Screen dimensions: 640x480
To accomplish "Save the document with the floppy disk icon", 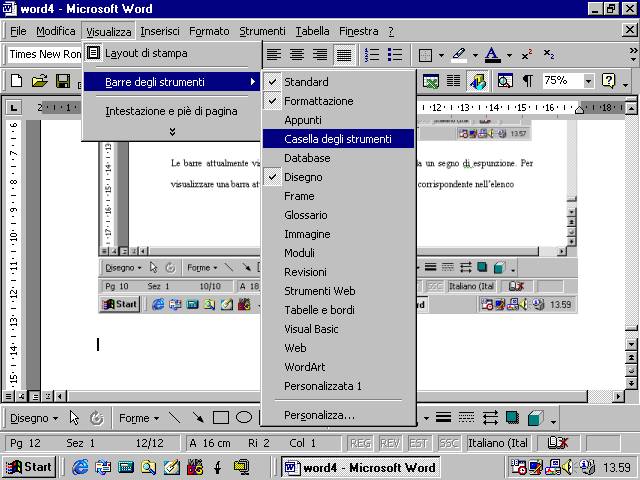I will click(63, 81).
